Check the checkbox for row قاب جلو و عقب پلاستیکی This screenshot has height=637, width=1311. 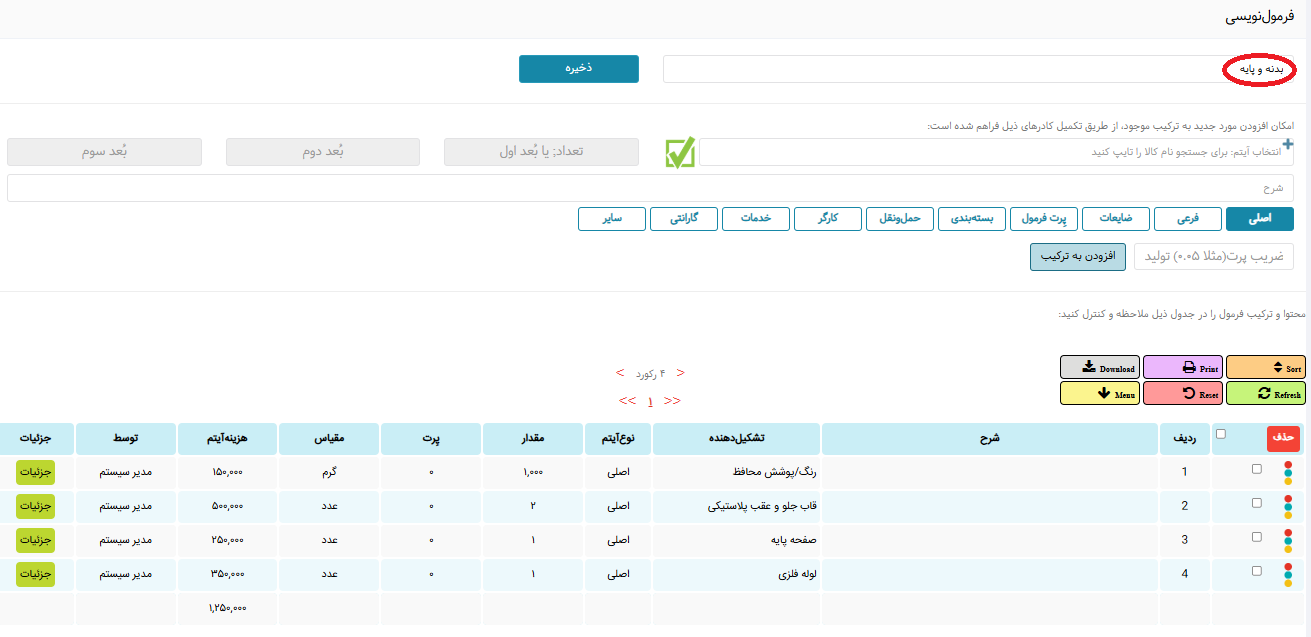click(1257, 503)
